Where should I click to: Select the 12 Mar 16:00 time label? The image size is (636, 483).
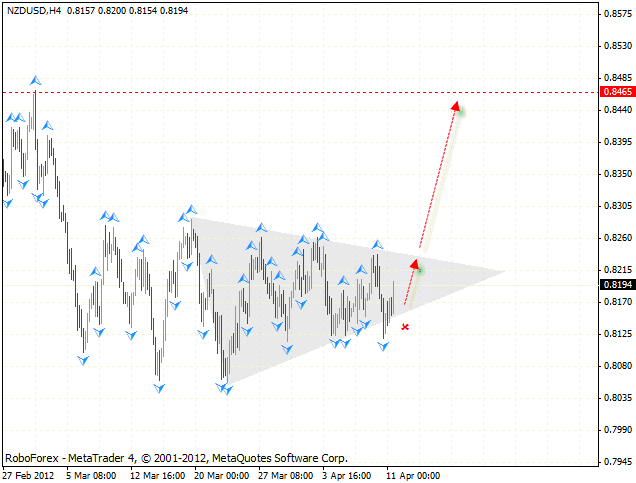pos(155,475)
